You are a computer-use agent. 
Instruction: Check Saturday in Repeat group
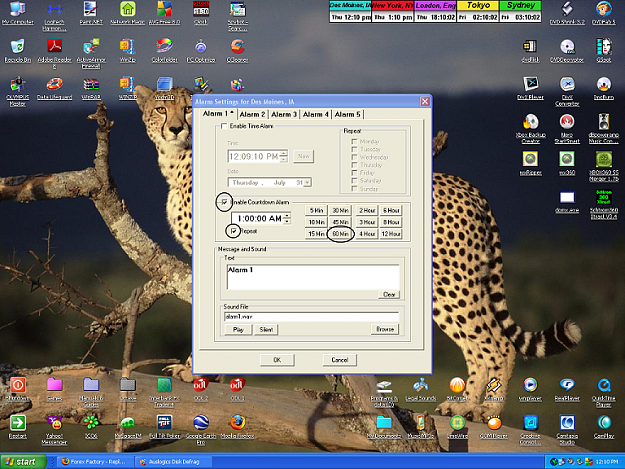coord(354,181)
